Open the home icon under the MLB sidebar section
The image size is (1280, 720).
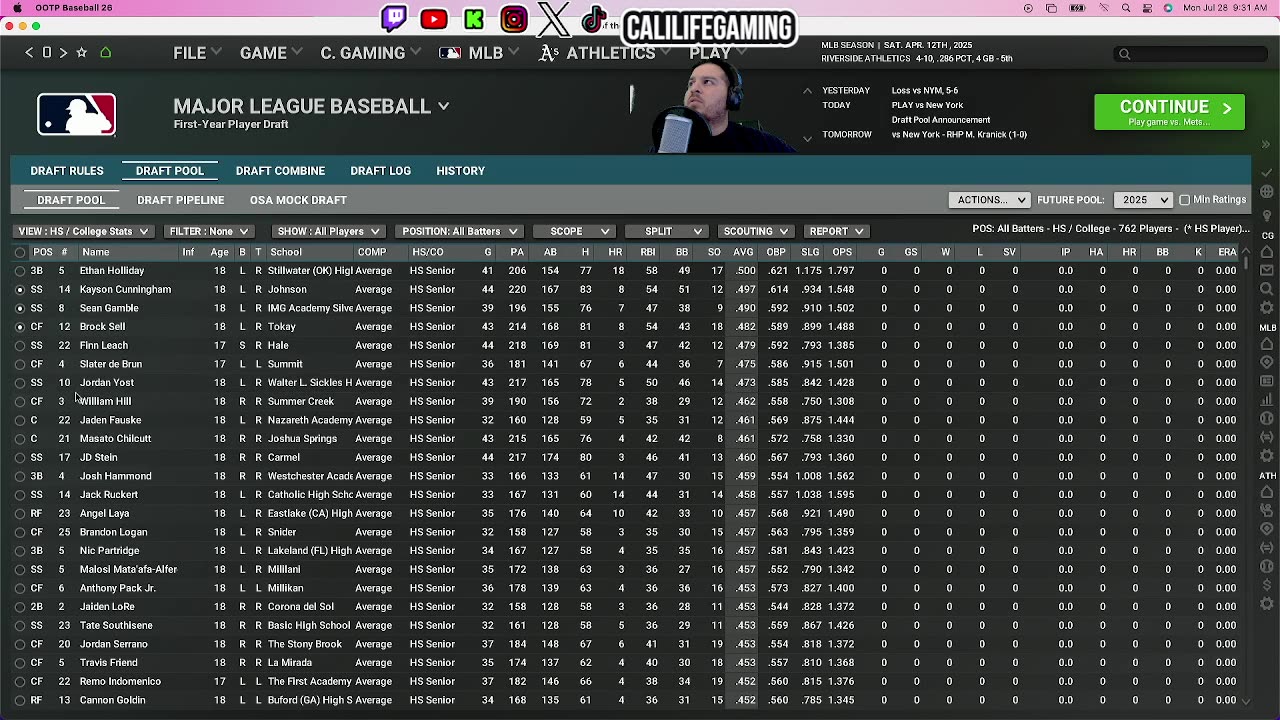pos(1268,345)
